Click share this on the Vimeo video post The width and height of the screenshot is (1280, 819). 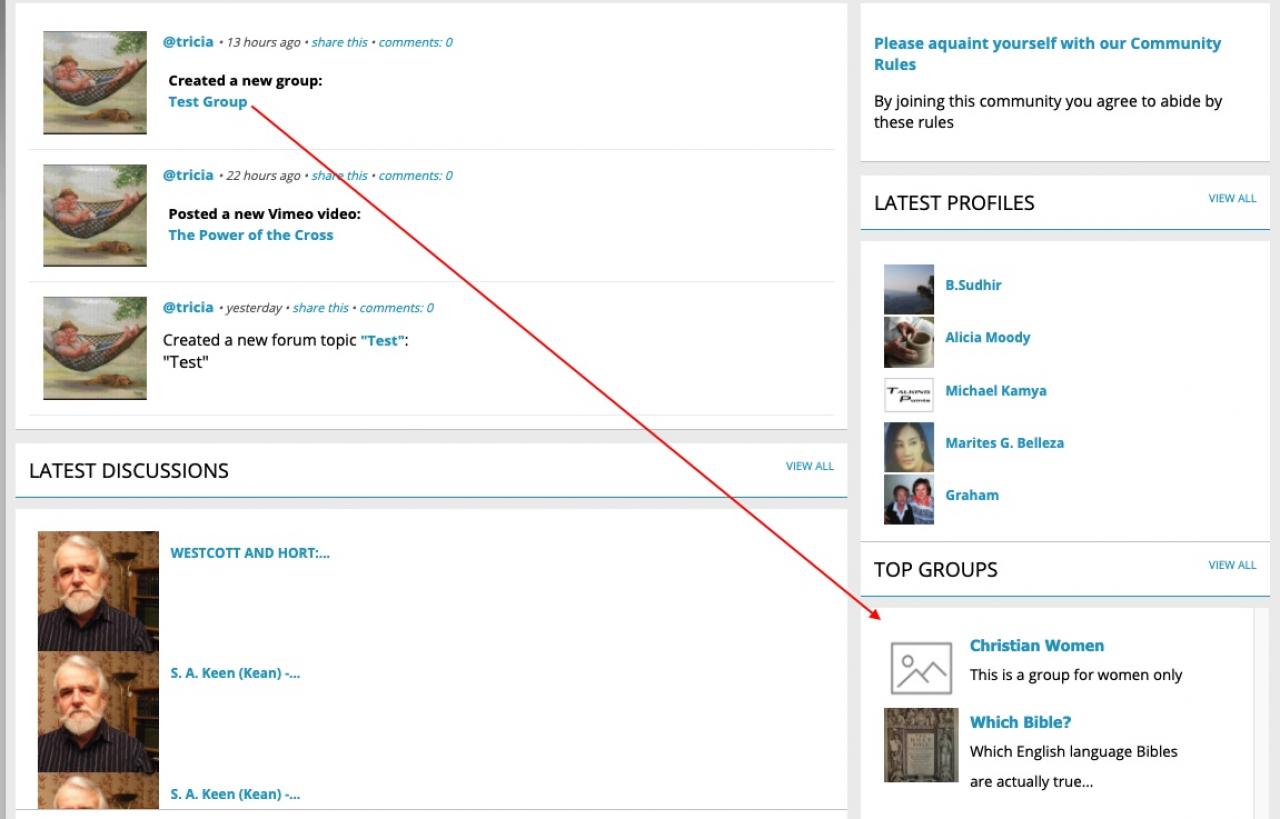[340, 175]
